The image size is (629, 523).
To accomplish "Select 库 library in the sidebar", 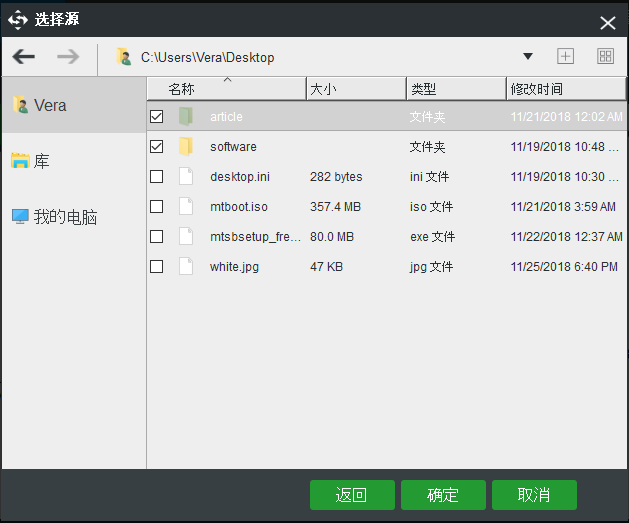I will coord(74,161).
